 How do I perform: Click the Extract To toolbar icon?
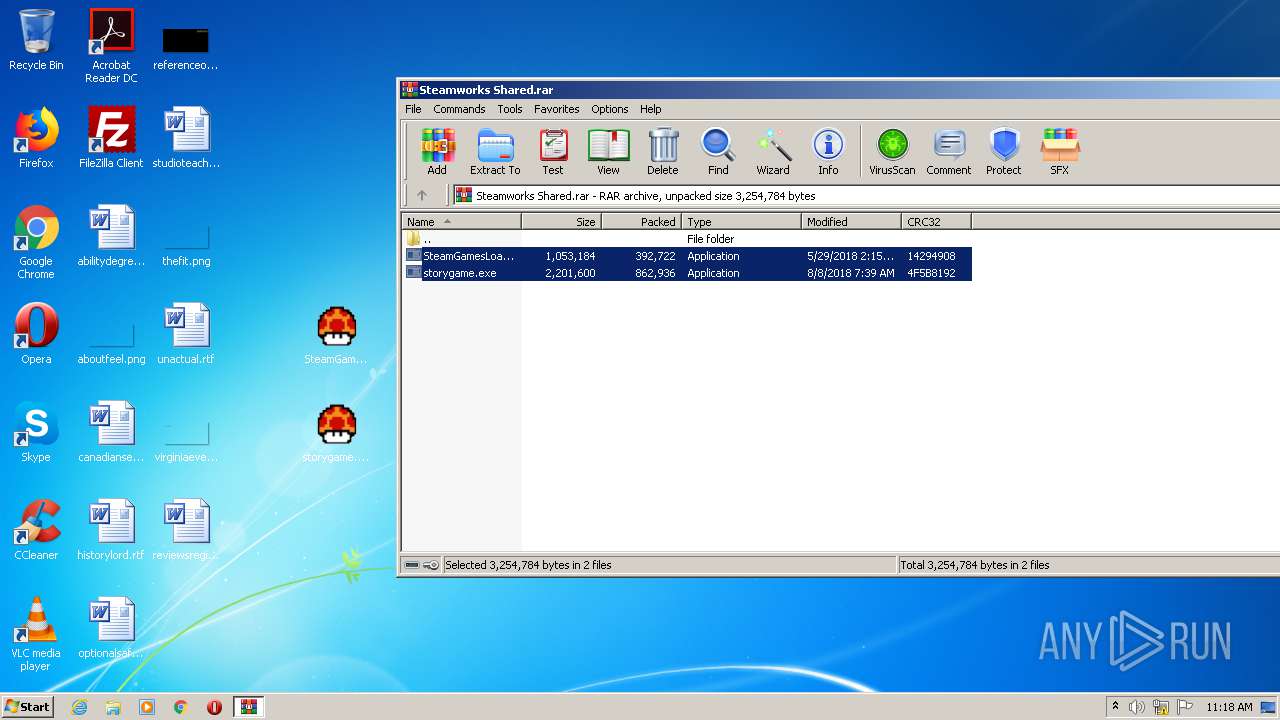tap(495, 152)
